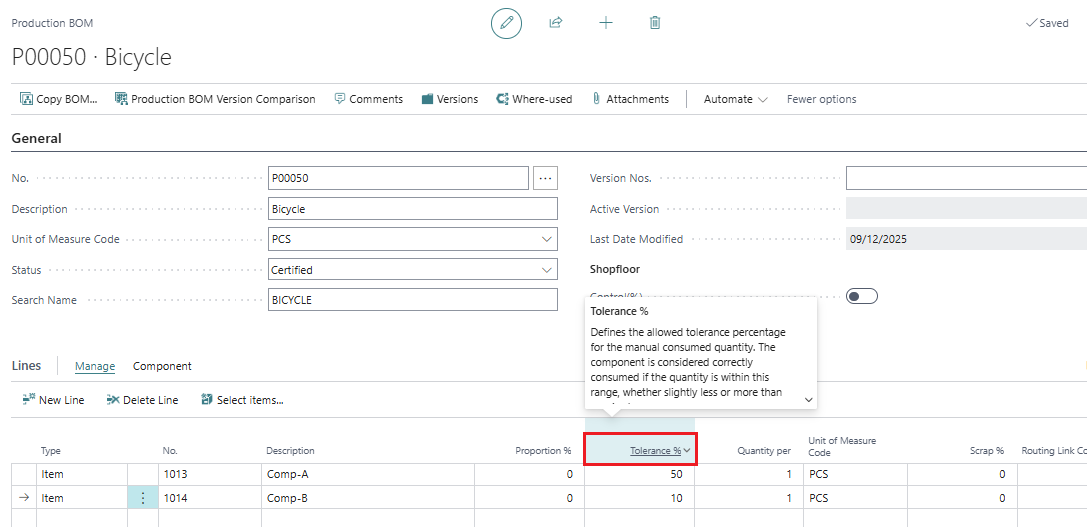This screenshot has width=1087, height=527.
Task: Click the share icon at top
Action: point(556,23)
